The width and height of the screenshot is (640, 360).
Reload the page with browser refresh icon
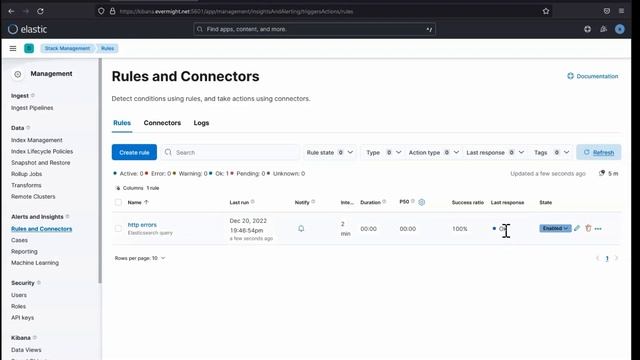click(x=40, y=11)
